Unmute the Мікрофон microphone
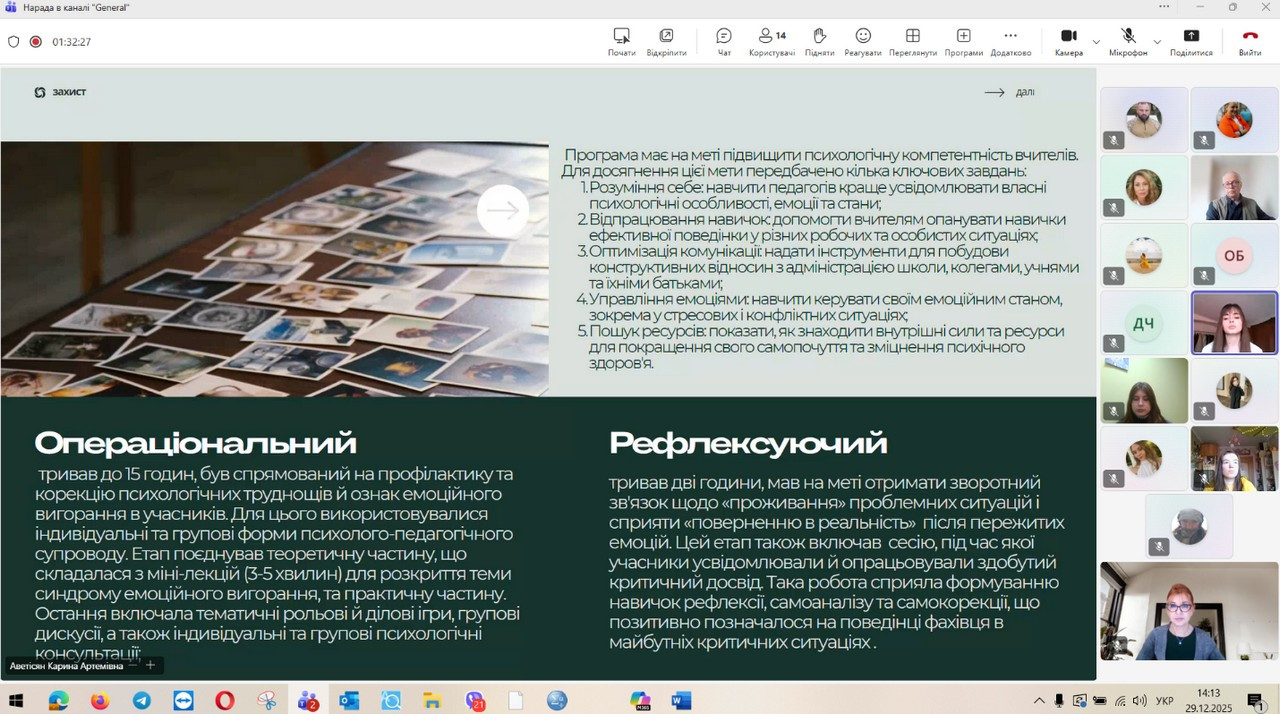This screenshot has width=1280, height=714. [x=1128, y=41]
